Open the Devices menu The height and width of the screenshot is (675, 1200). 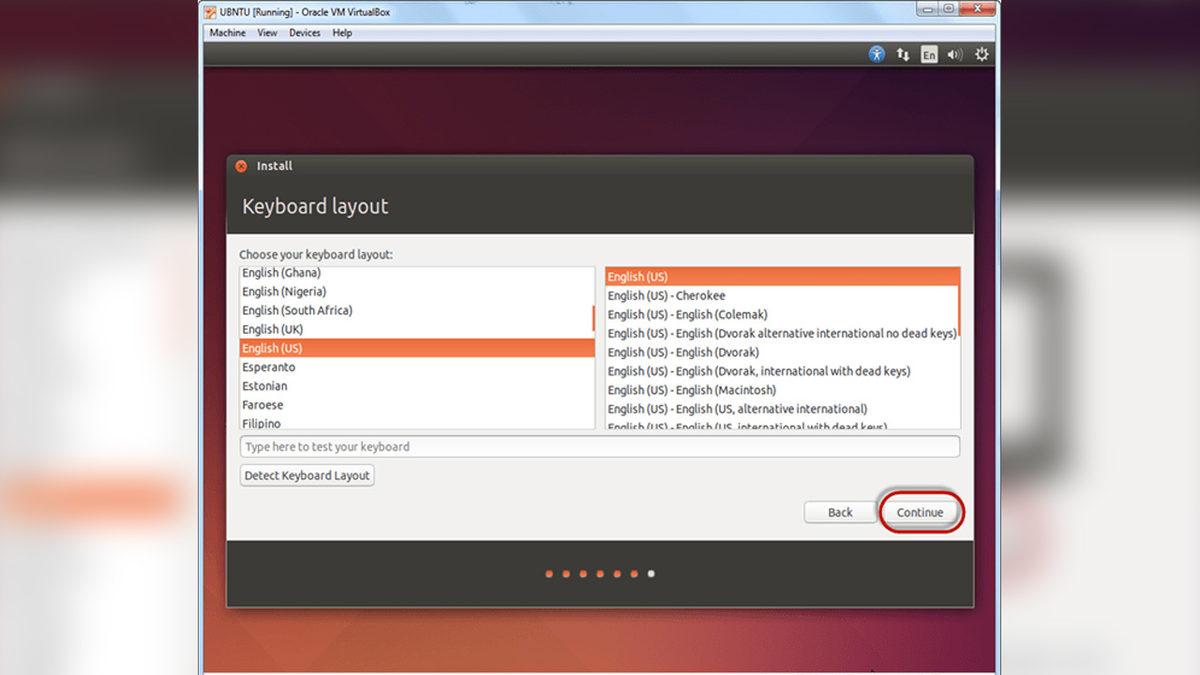(304, 32)
